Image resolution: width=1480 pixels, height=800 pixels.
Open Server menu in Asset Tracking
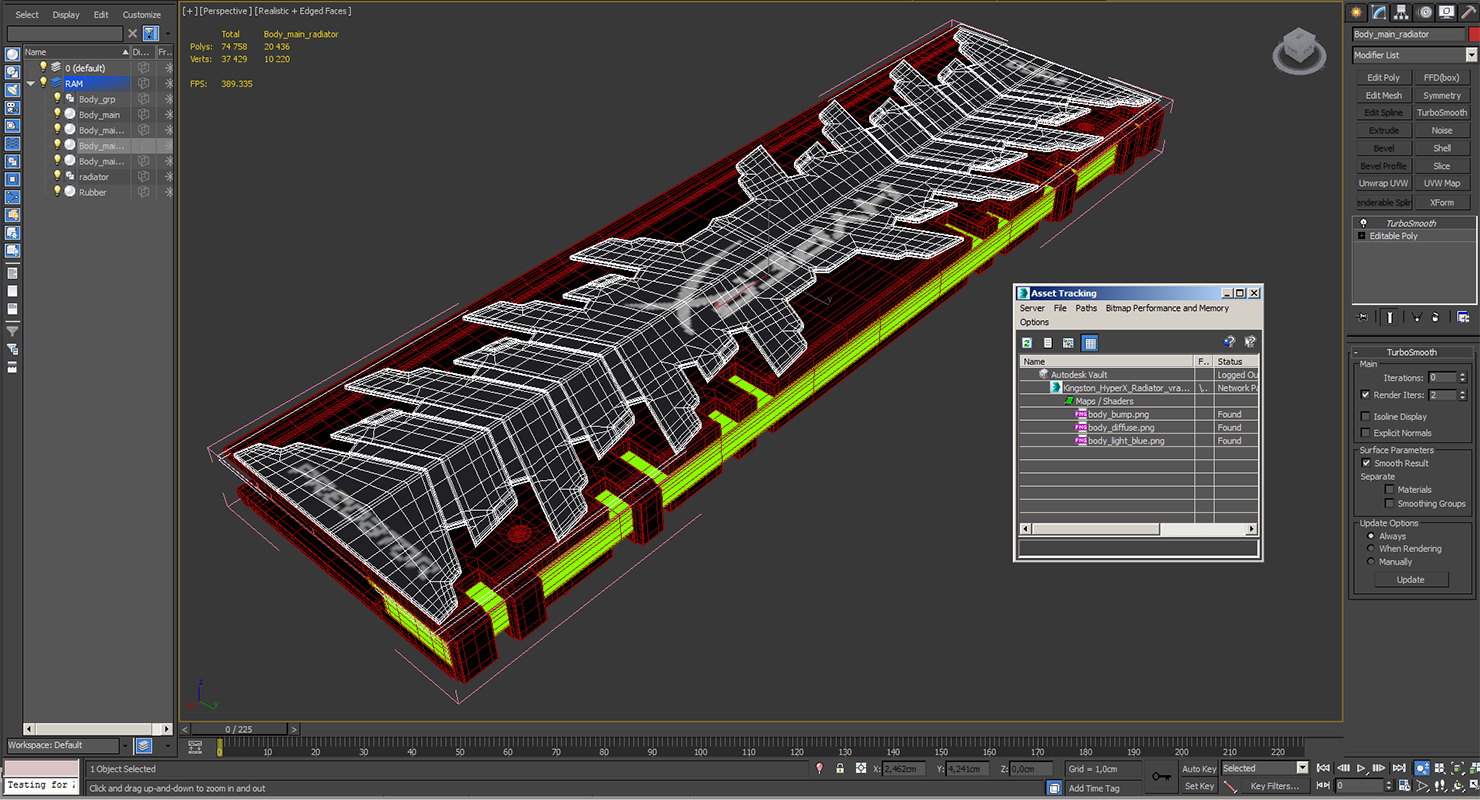pos(1032,308)
